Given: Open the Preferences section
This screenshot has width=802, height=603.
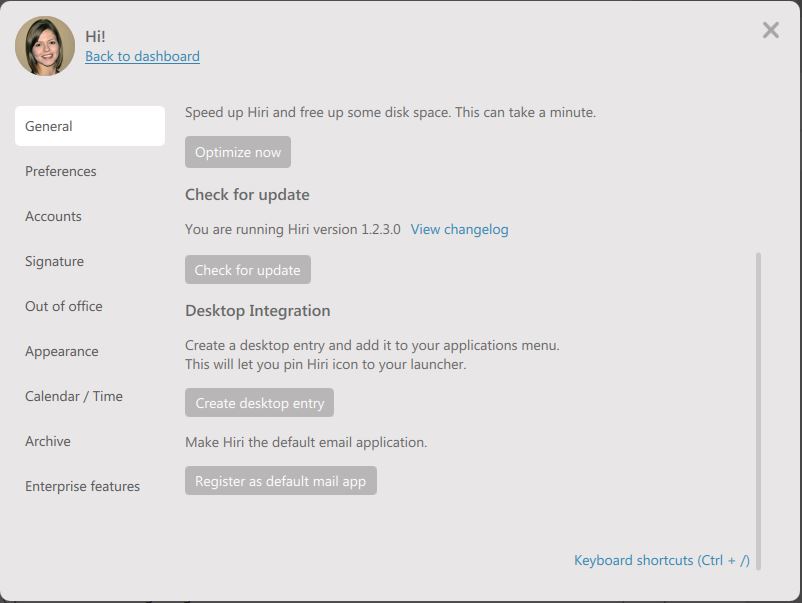Looking at the screenshot, I should [x=60, y=171].
